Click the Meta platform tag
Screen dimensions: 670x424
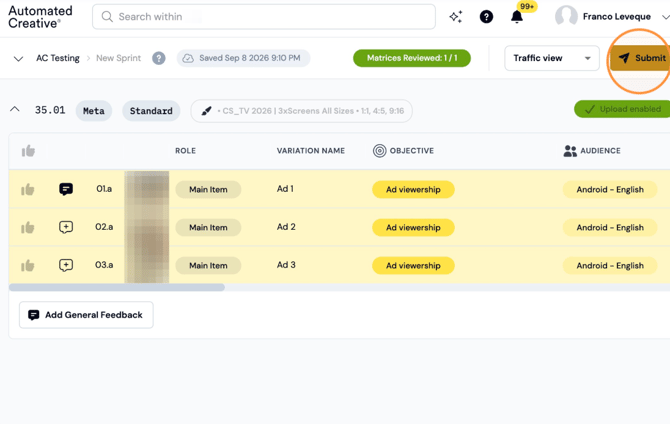(94, 111)
